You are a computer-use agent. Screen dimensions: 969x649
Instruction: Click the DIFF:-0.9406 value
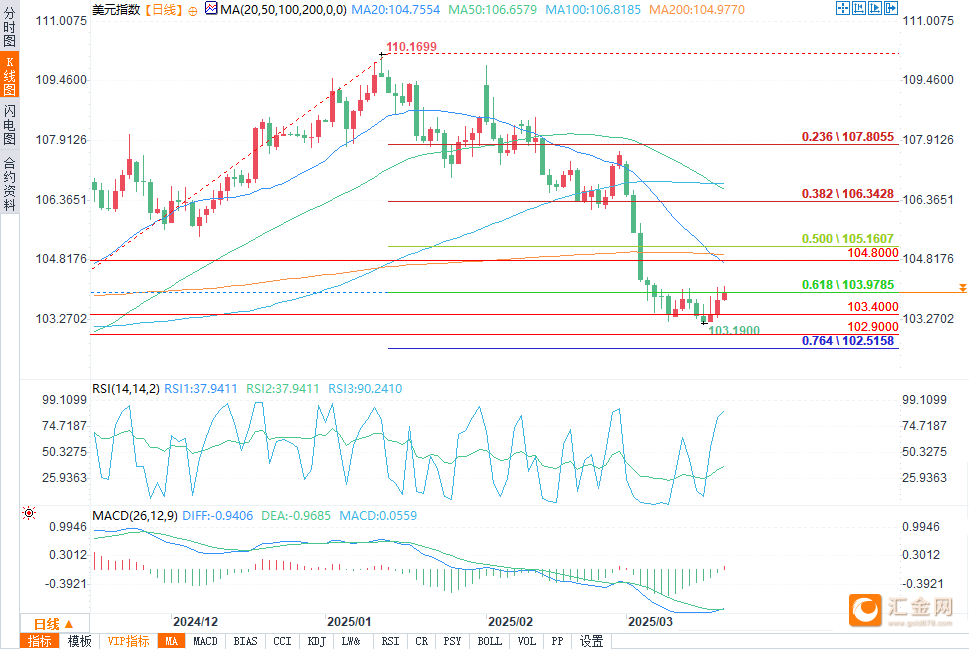(218, 515)
